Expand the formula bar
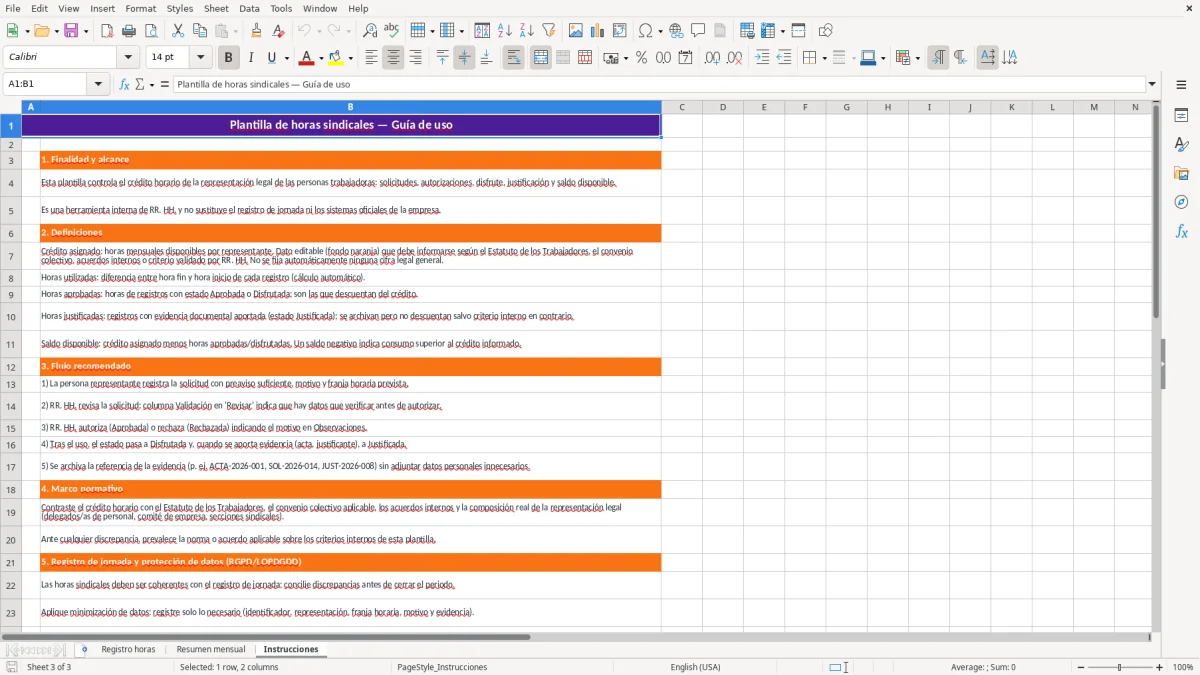The height and width of the screenshot is (675, 1200). click(x=1152, y=84)
